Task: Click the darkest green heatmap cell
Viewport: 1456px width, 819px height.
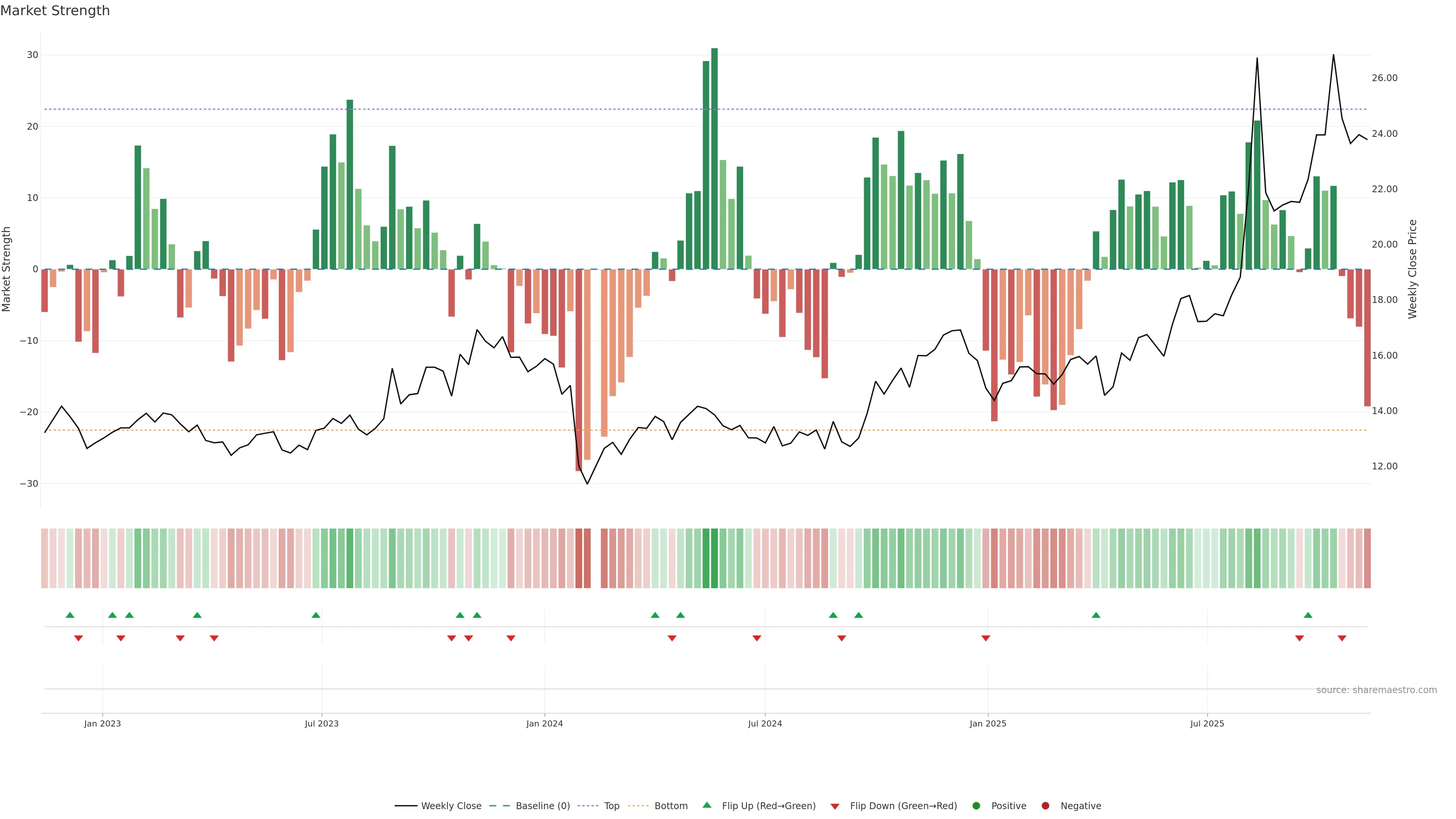Action: coord(714,558)
